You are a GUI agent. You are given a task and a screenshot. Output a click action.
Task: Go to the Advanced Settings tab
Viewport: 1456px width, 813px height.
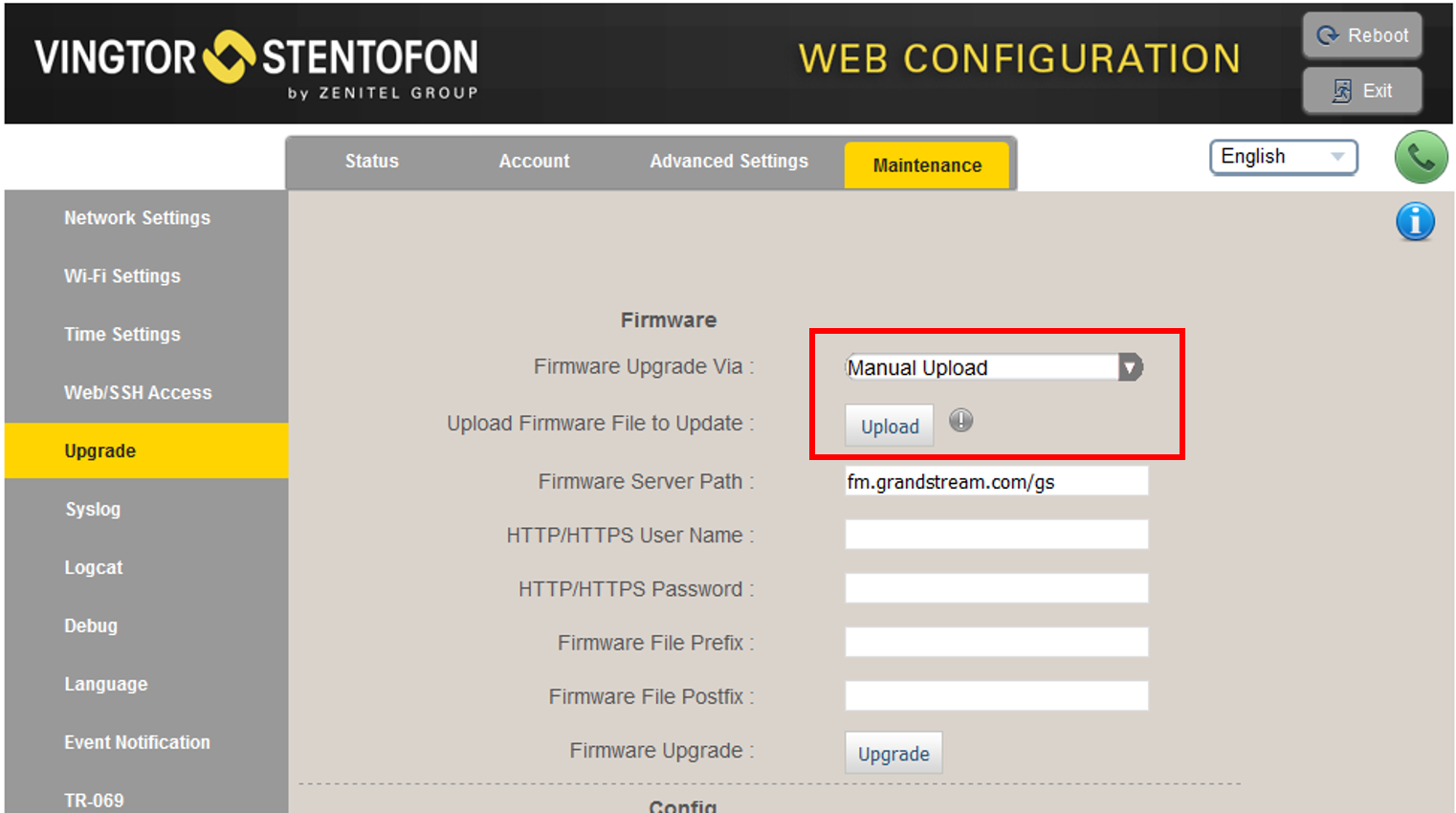point(729,162)
